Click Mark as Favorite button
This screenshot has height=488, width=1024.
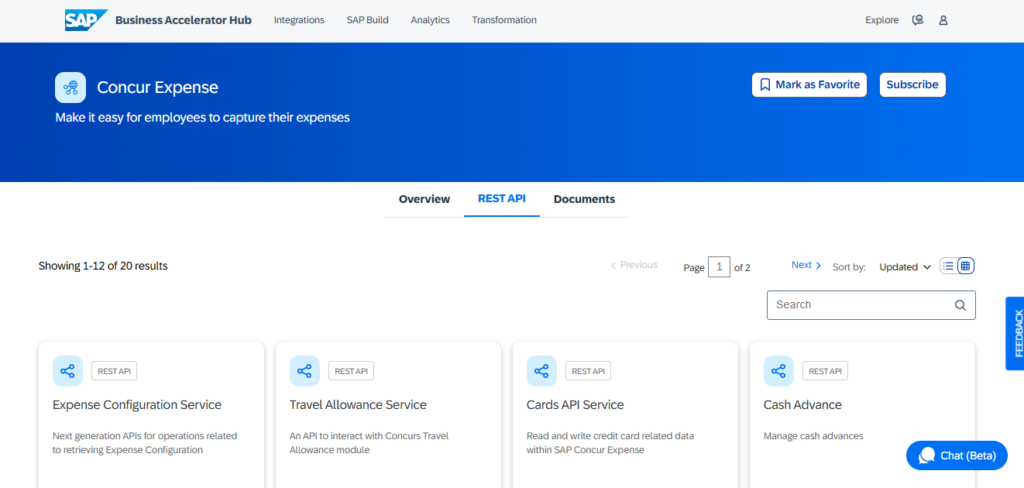(809, 85)
